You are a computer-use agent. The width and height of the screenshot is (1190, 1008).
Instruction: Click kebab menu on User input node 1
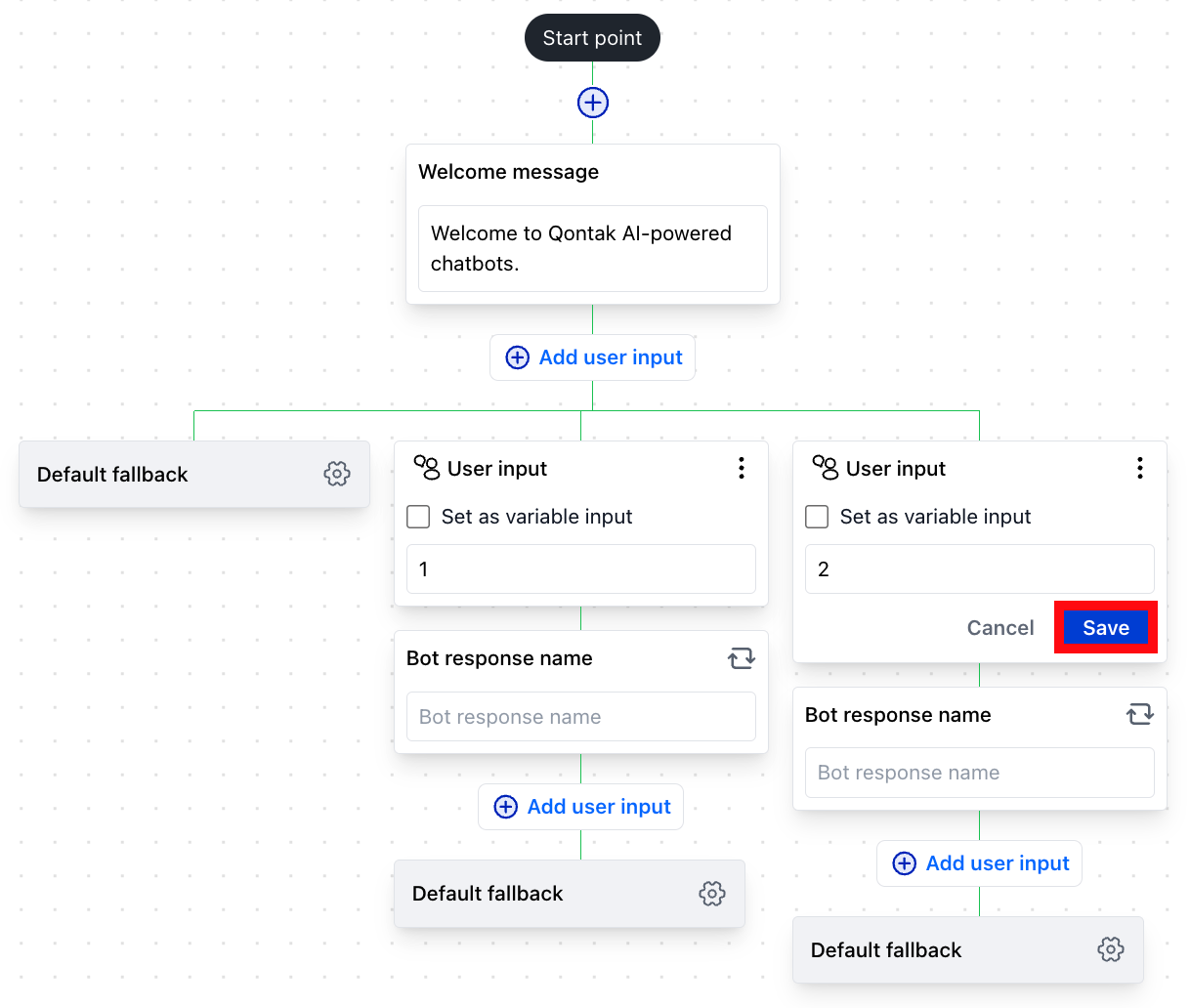742,468
